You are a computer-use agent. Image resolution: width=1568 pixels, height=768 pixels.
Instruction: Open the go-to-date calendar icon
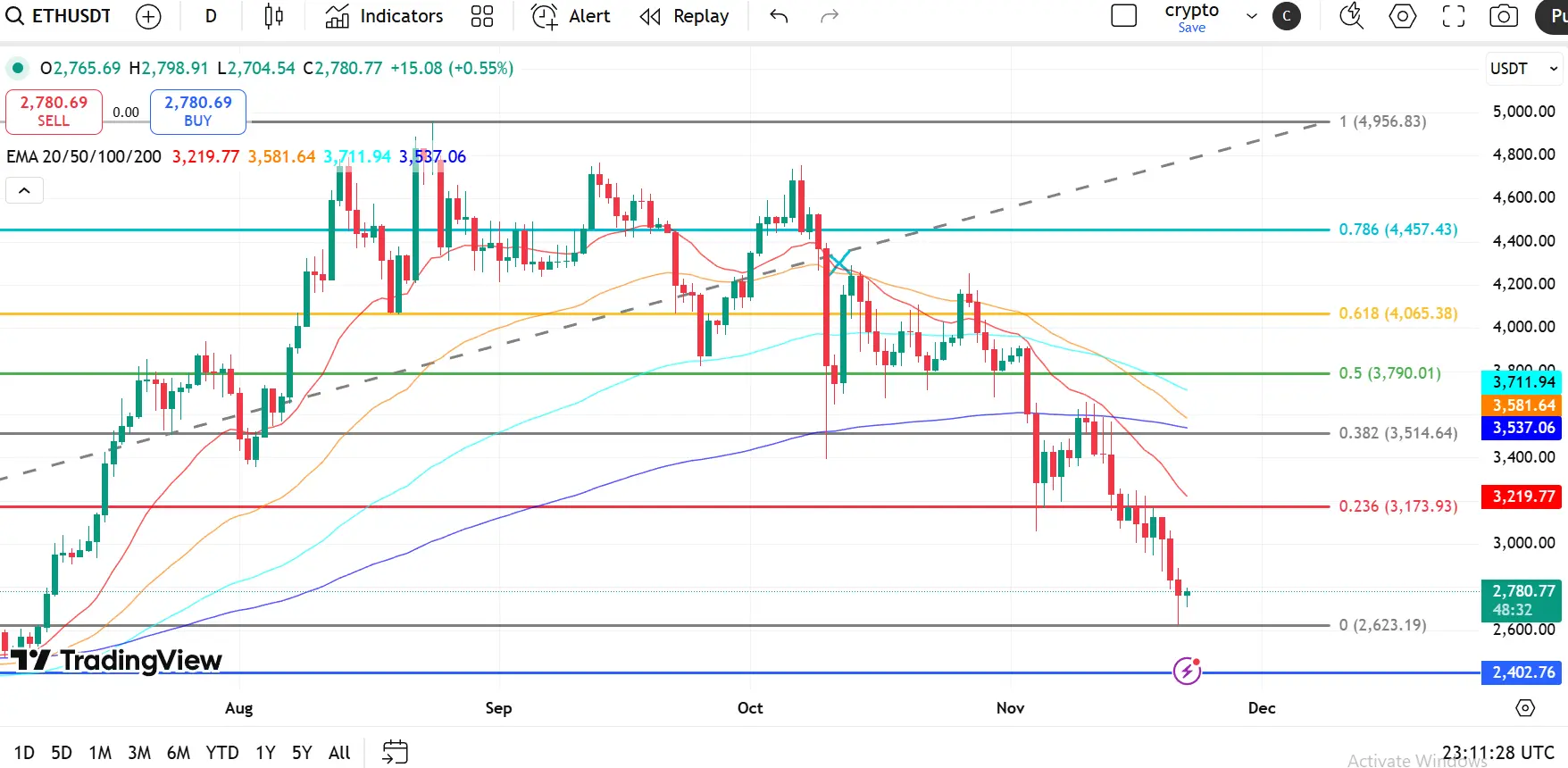(x=395, y=752)
